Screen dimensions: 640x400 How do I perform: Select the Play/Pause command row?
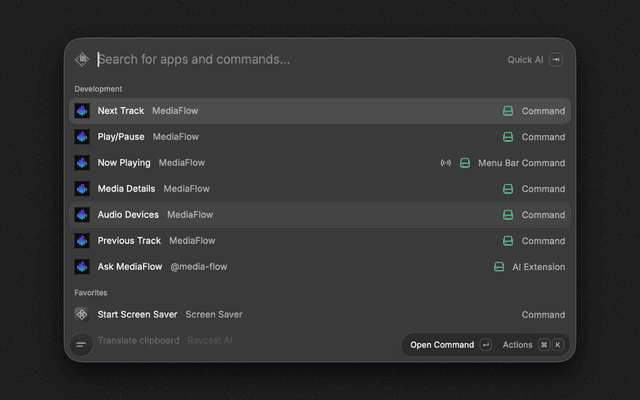pos(320,137)
